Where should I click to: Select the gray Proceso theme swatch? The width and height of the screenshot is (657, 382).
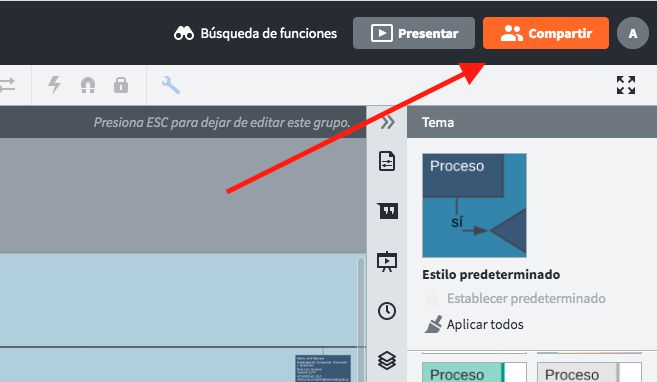[x=590, y=372]
